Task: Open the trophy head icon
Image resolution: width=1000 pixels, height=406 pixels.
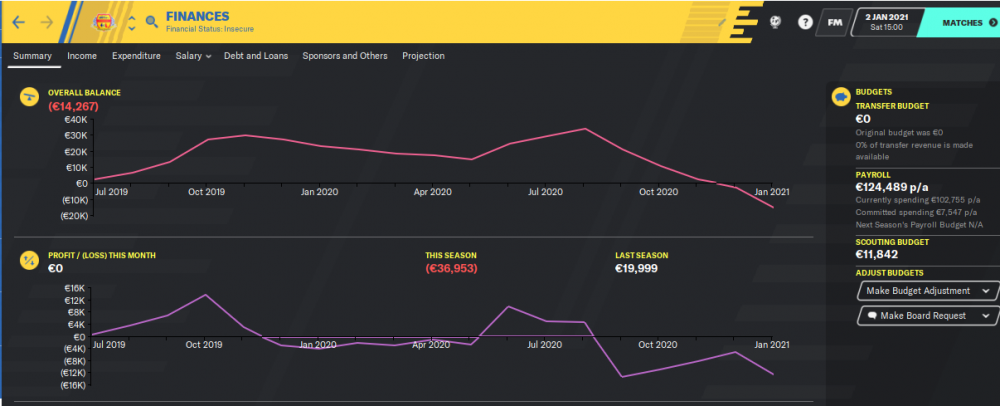Action: tap(775, 22)
